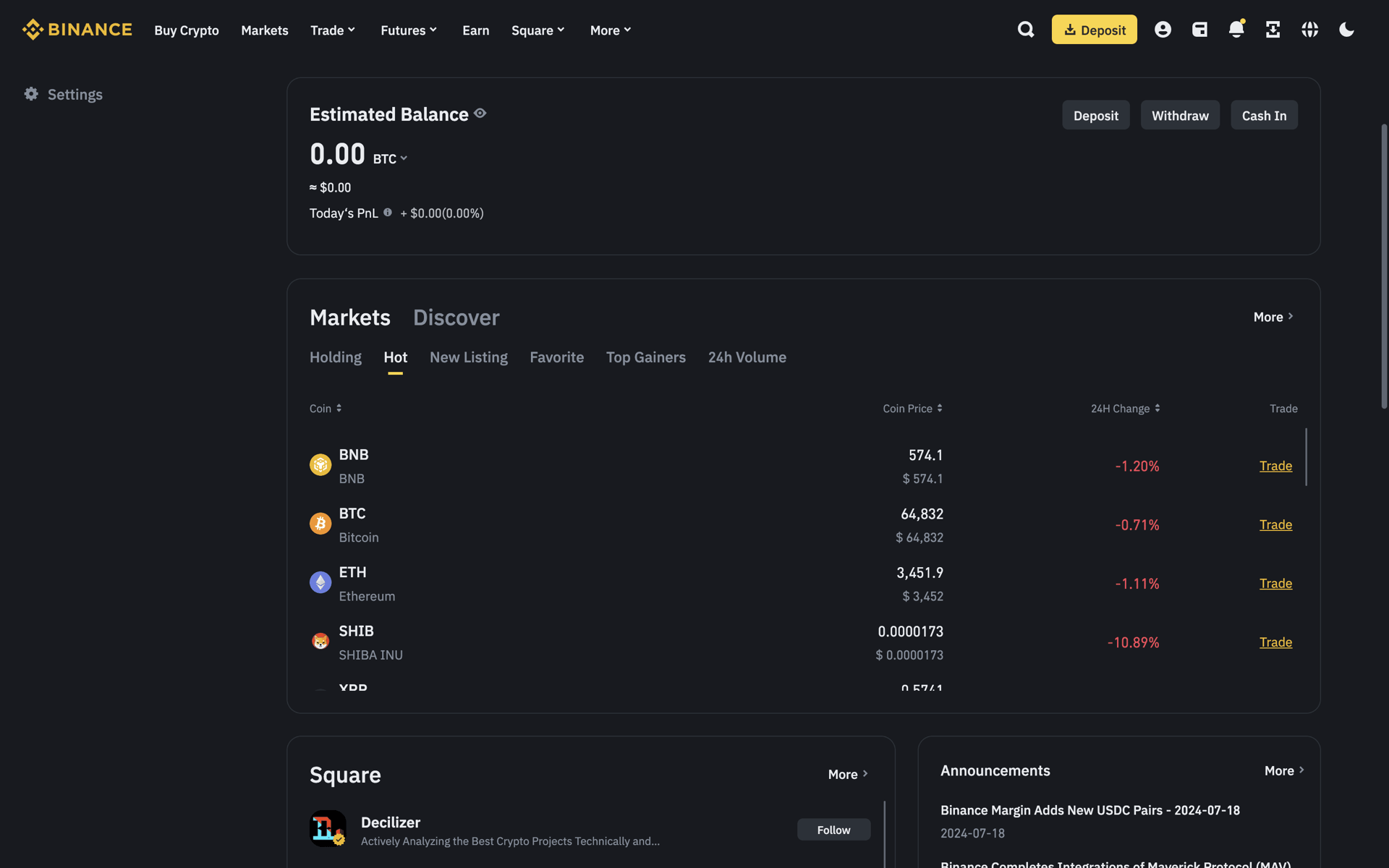Switch to the 24h Volume tab
Image resolution: width=1389 pixels, height=868 pixels.
click(747, 357)
